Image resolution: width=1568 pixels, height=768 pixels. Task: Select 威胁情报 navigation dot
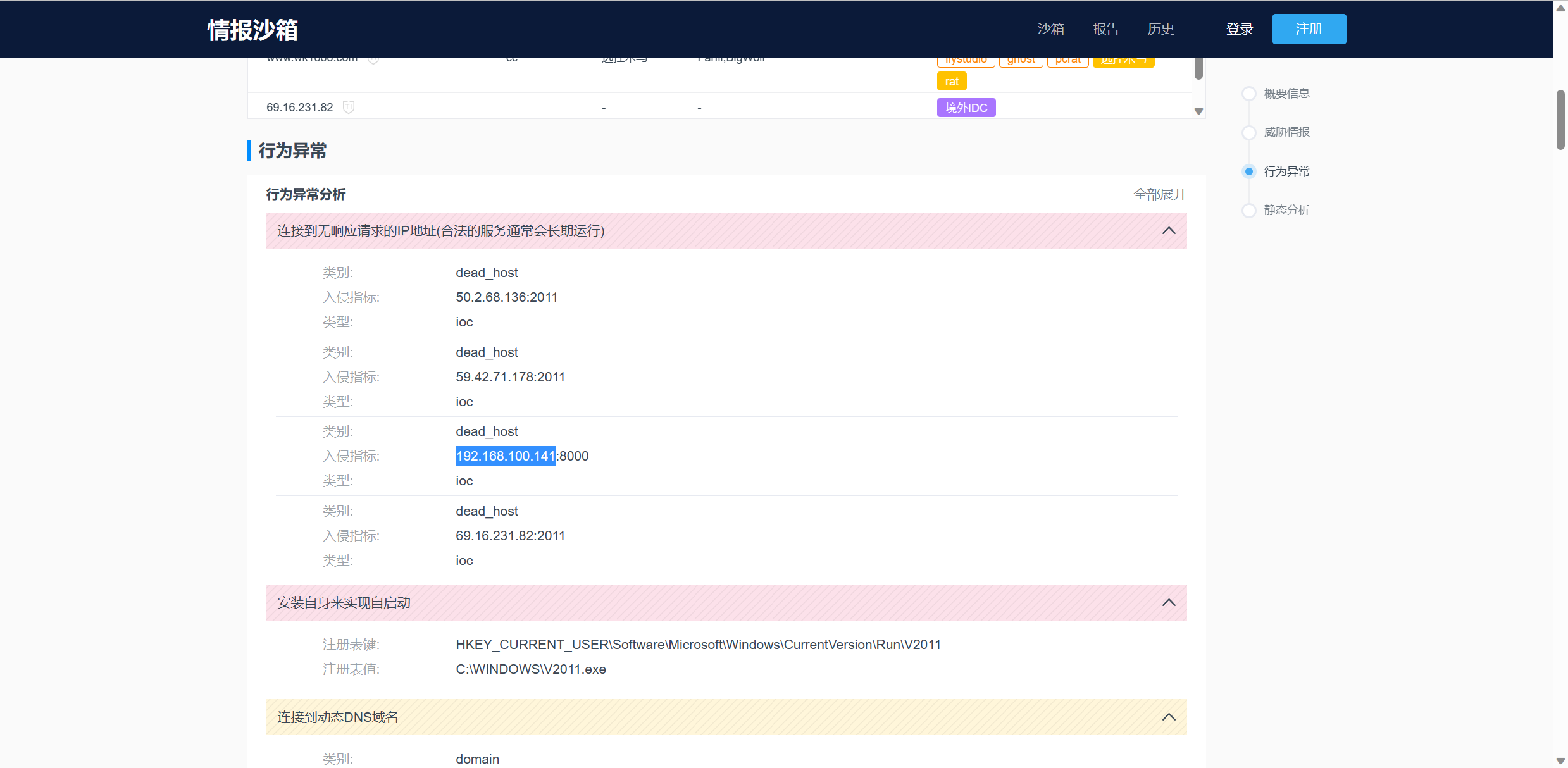click(1248, 132)
